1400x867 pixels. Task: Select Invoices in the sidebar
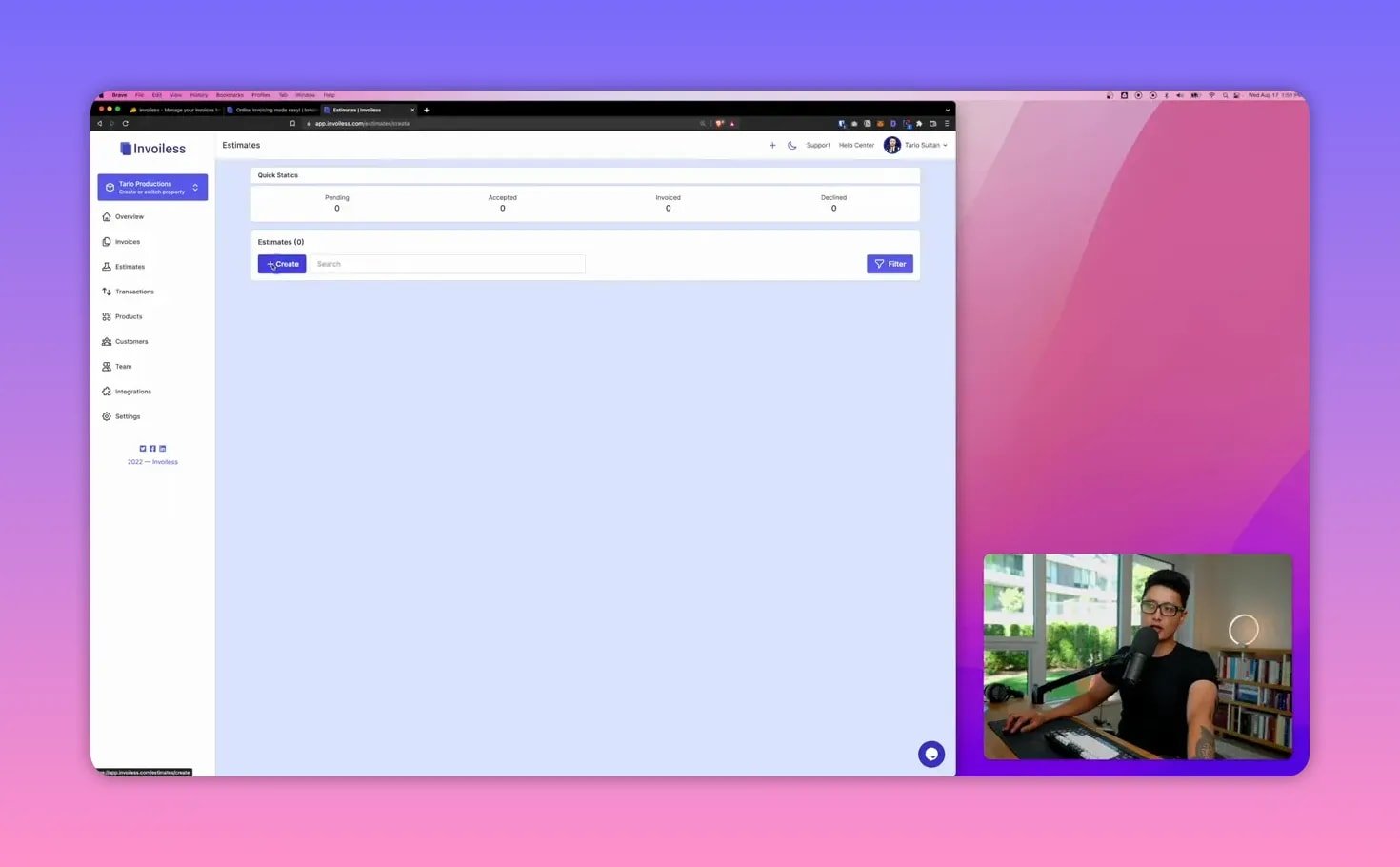tap(127, 241)
